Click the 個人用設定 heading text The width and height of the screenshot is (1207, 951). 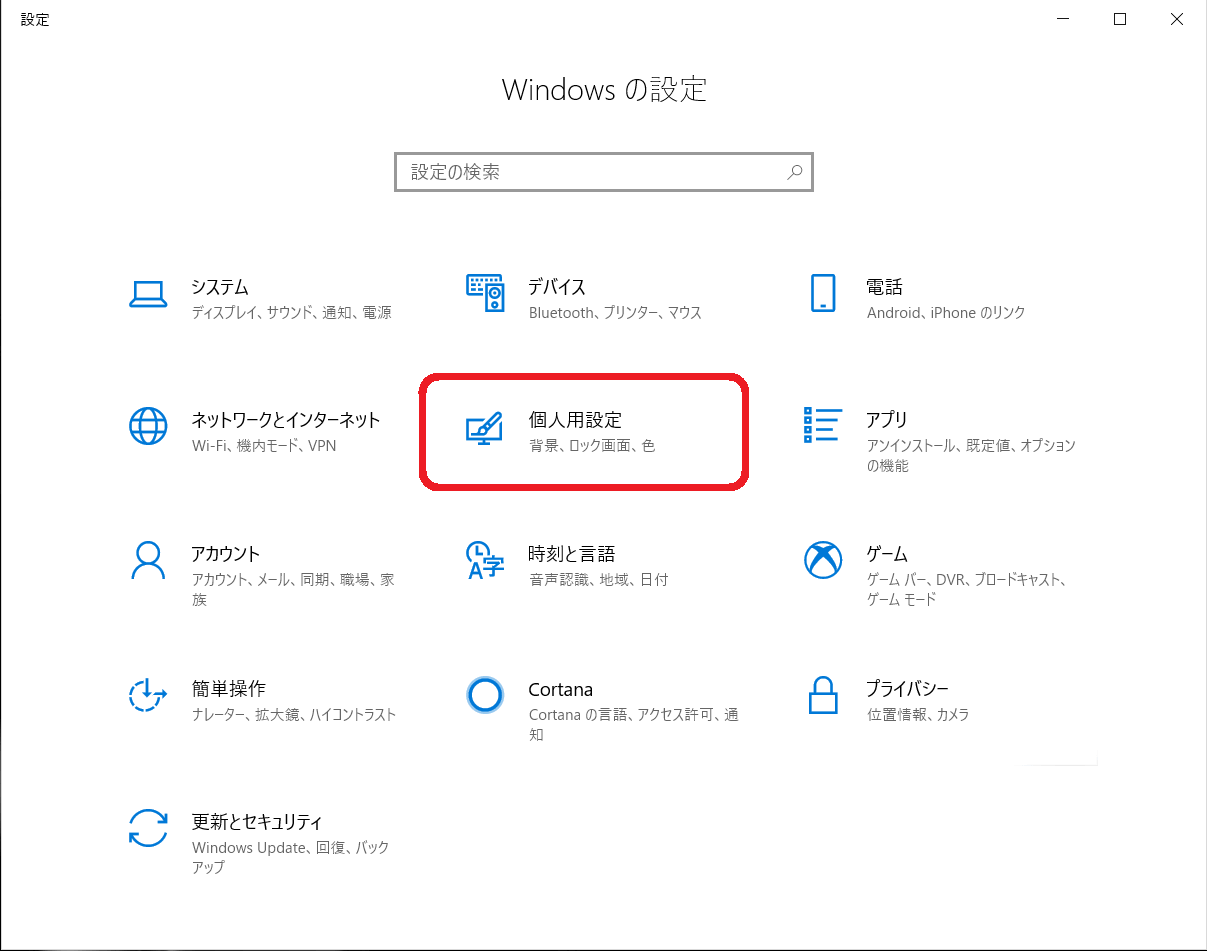coord(575,420)
